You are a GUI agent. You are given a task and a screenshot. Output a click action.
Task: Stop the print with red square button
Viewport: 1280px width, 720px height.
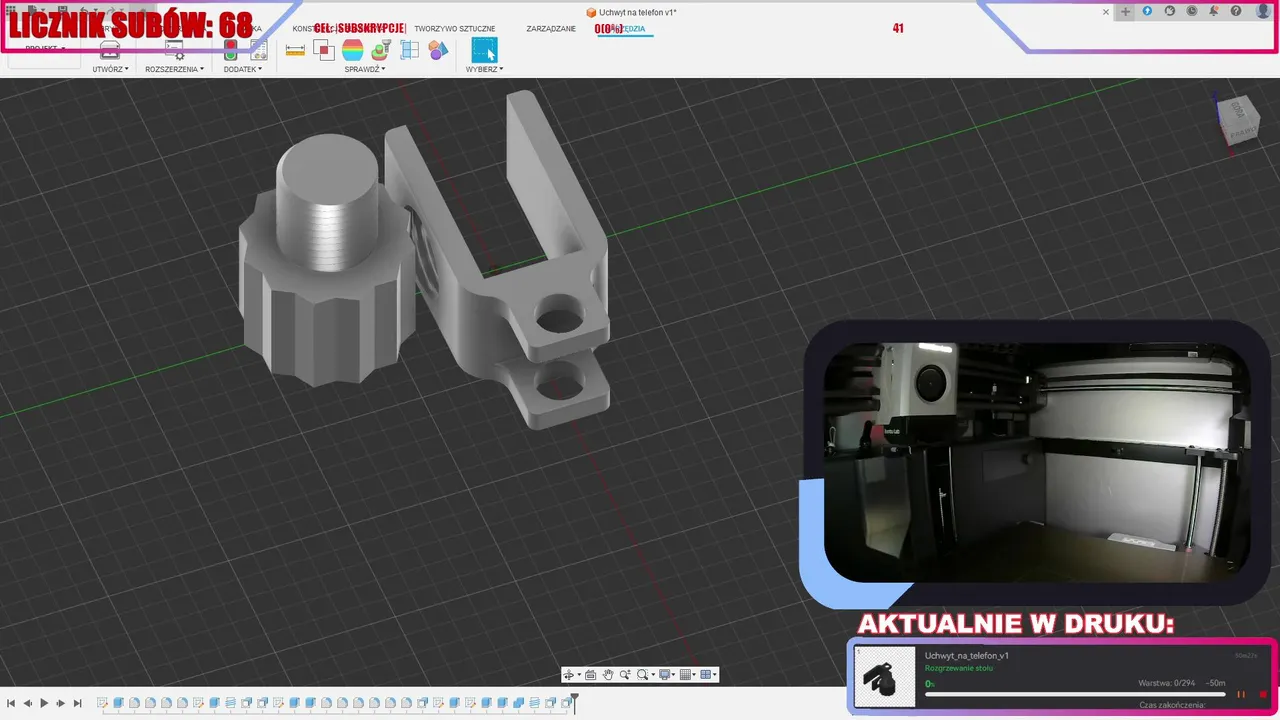coord(1263,694)
